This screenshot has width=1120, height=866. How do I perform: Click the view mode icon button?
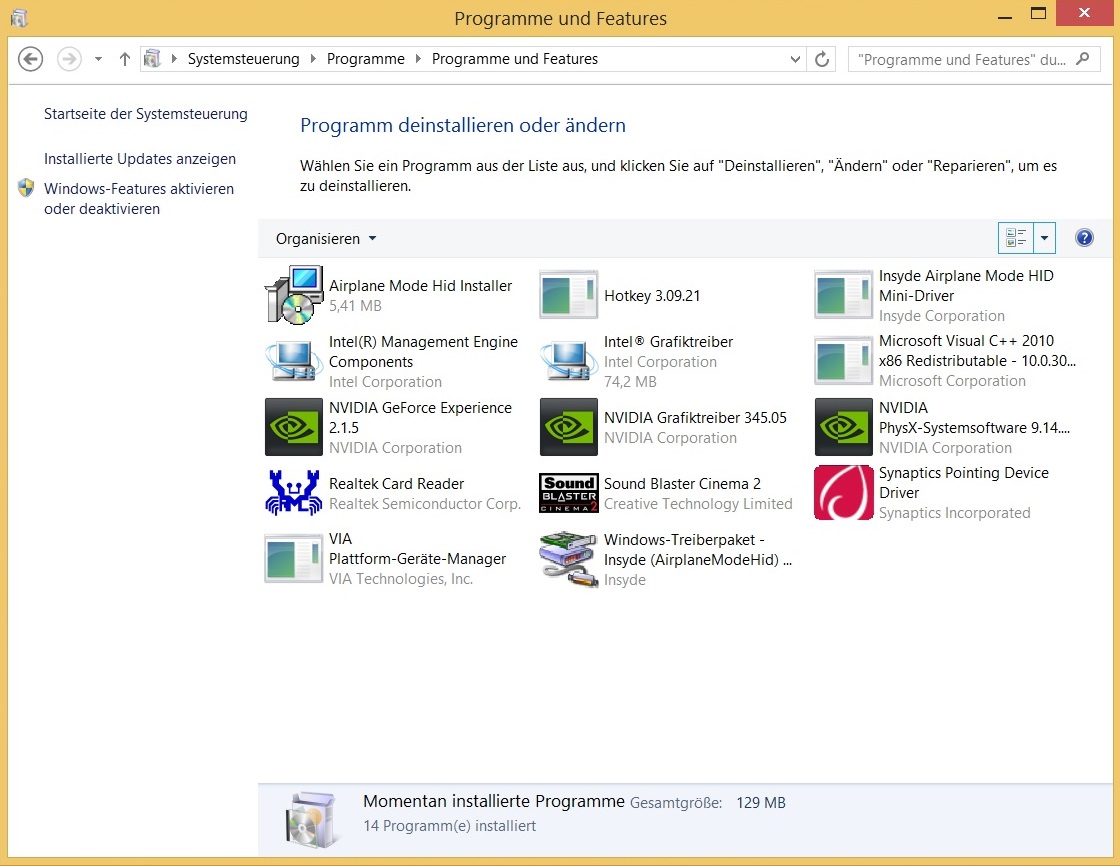click(1016, 237)
